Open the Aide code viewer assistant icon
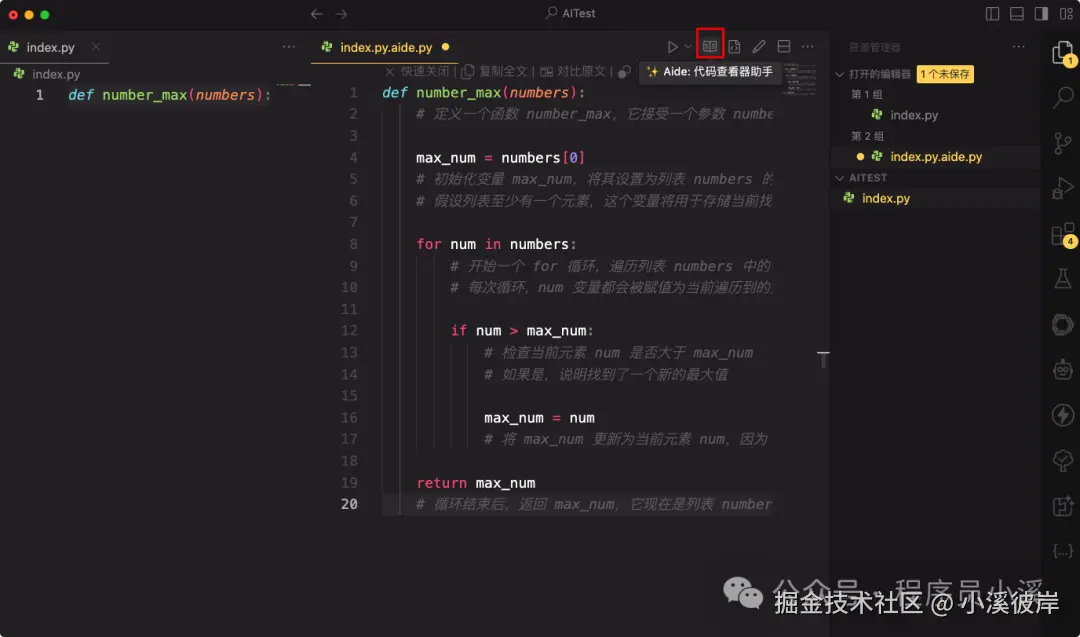Image resolution: width=1080 pixels, height=637 pixels. tap(709, 45)
